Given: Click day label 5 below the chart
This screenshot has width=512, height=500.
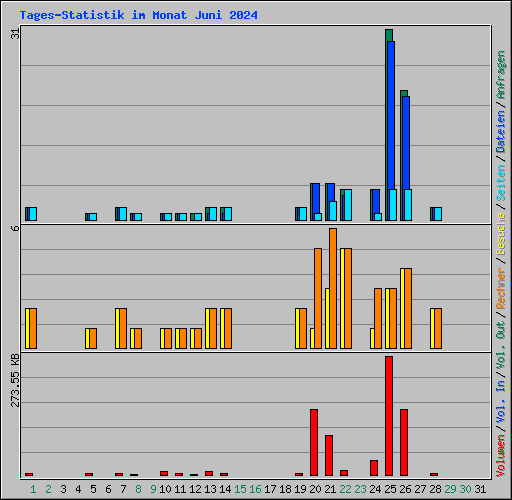Looking at the screenshot, I should coord(93,489).
